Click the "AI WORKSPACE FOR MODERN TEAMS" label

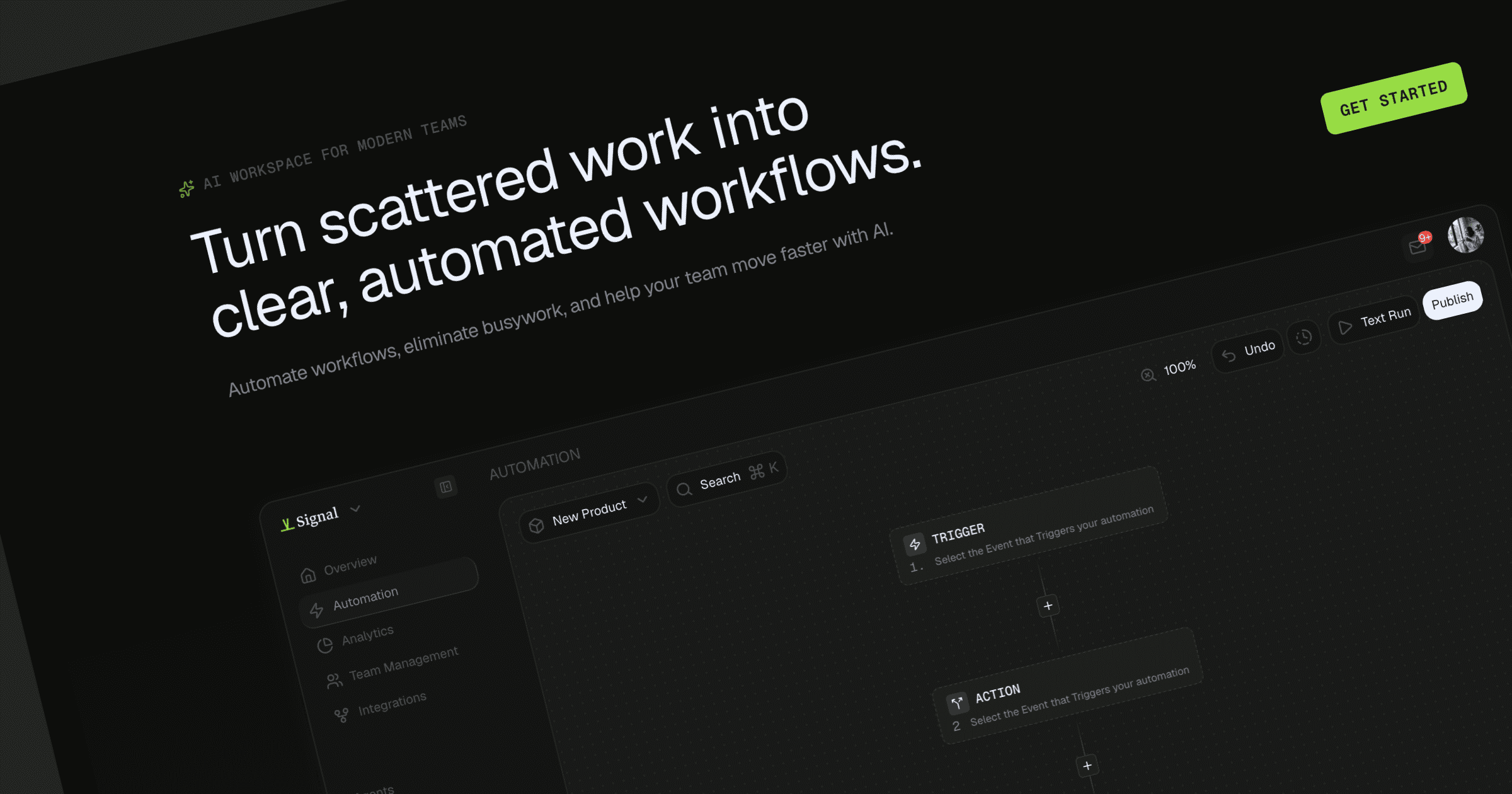tap(335, 152)
